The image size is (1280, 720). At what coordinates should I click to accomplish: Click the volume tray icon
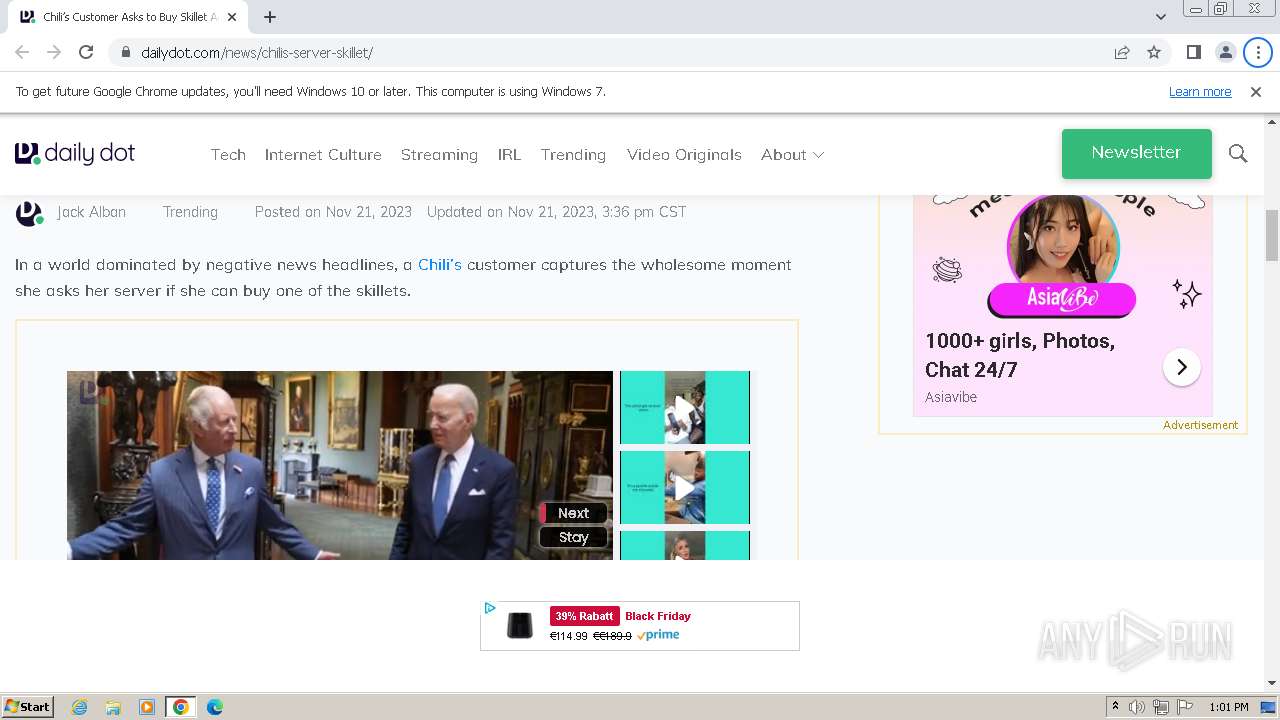coord(1137,707)
